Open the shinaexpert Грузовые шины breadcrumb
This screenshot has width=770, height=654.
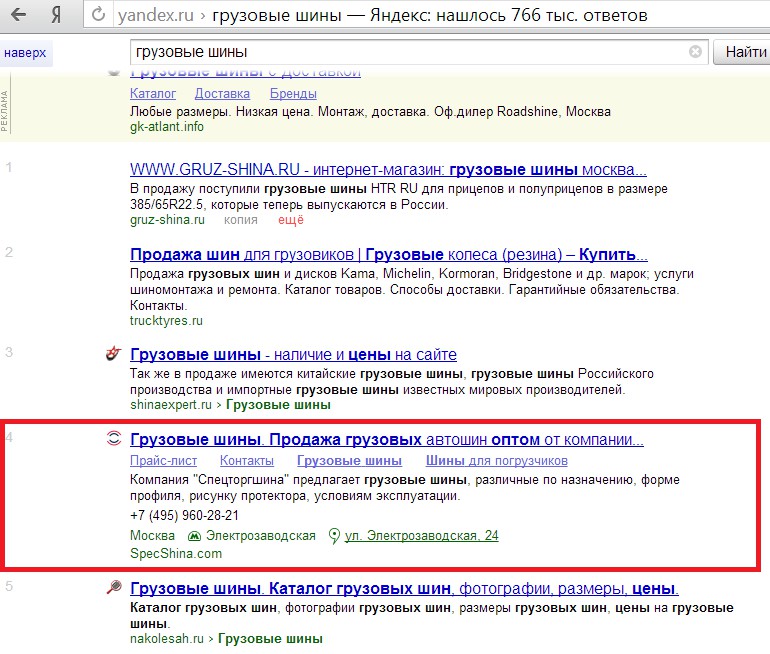pos(278,405)
